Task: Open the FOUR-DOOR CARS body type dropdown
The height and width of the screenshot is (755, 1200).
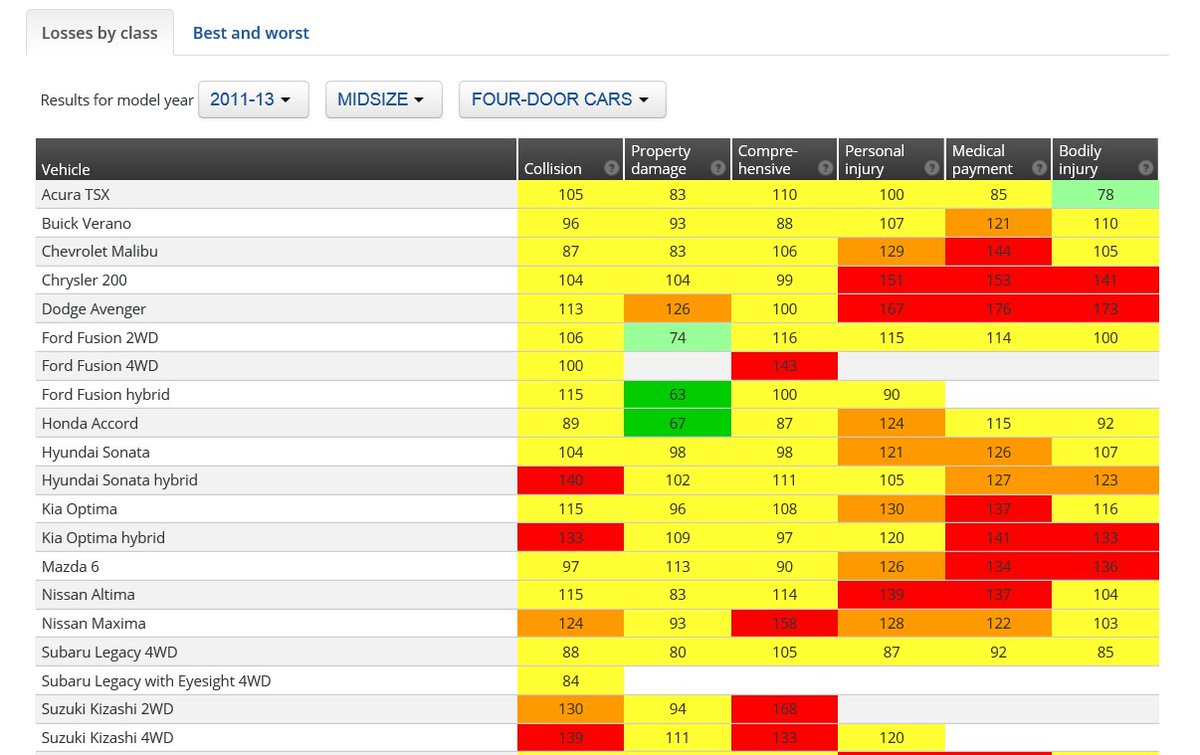Action: 562,100
